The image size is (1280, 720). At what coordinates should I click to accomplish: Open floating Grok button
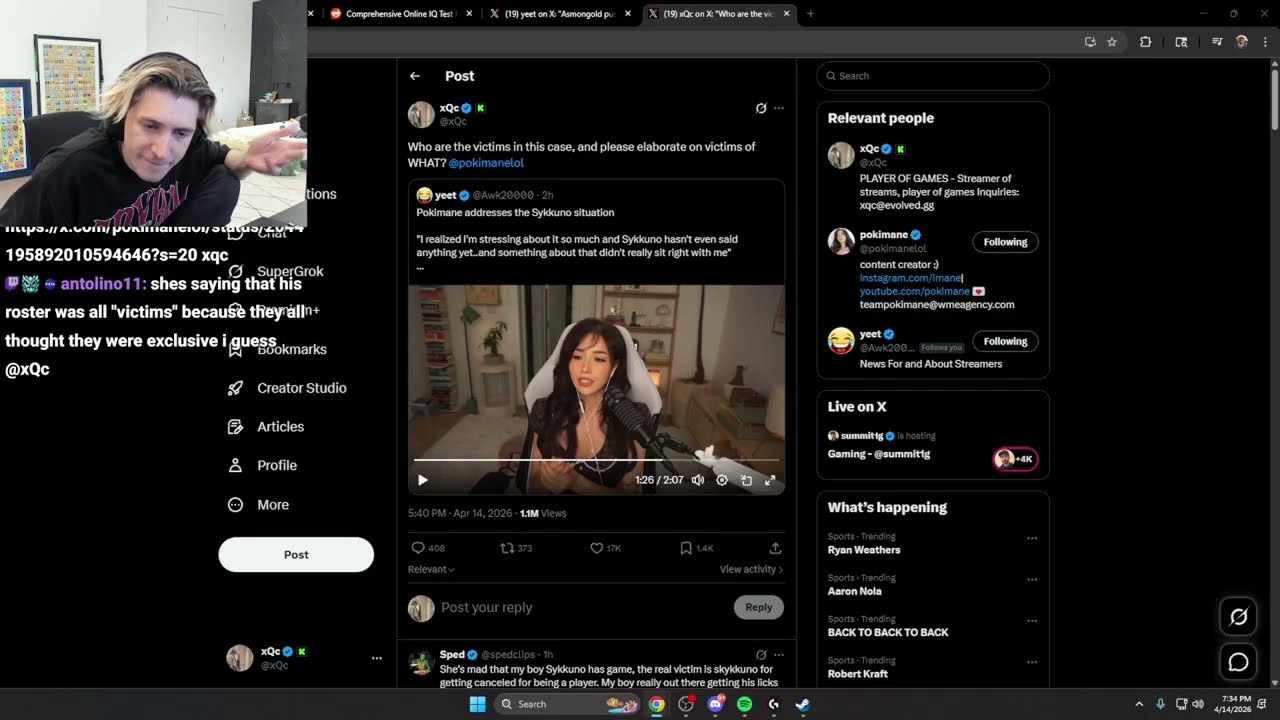click(1238, 617)
